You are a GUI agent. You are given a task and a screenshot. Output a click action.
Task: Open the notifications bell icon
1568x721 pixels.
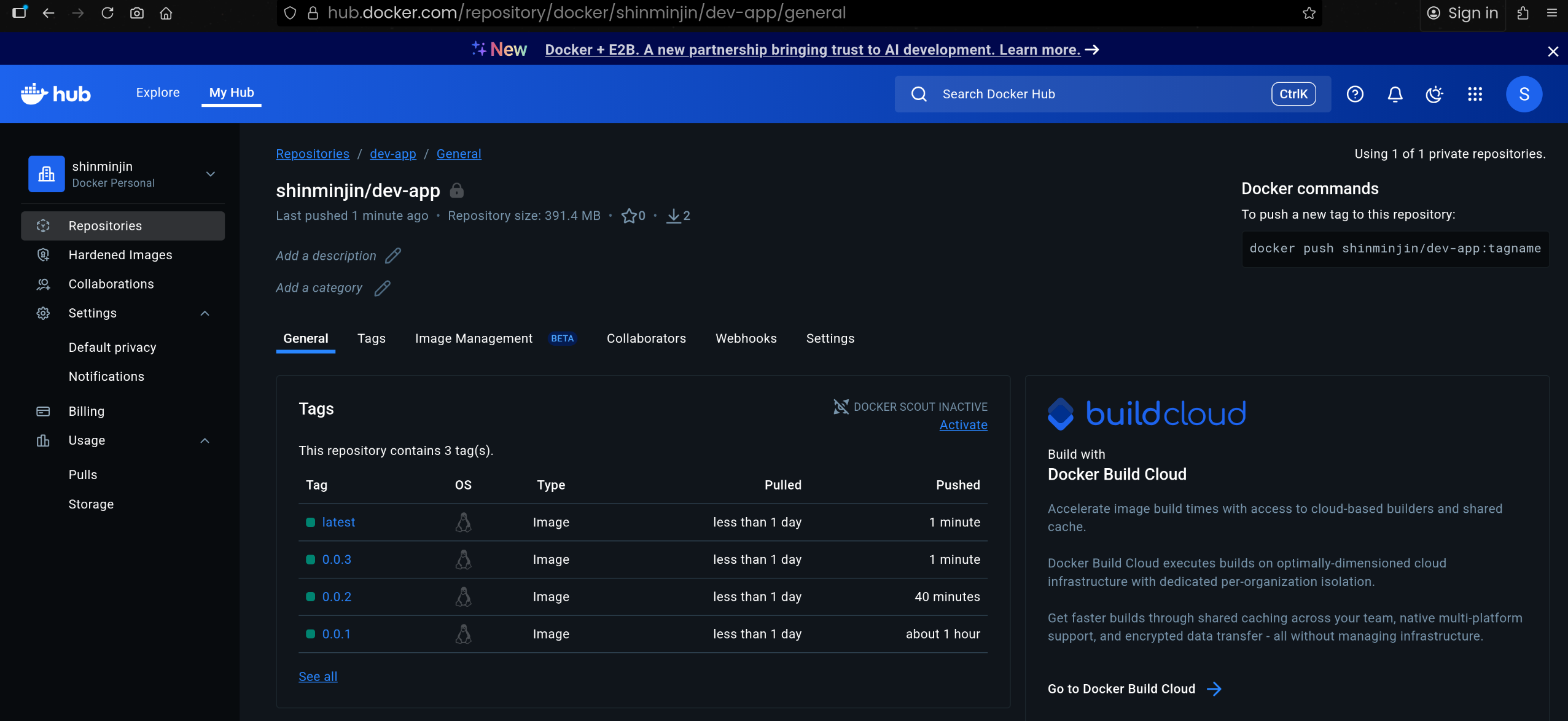pos(1395,94)
